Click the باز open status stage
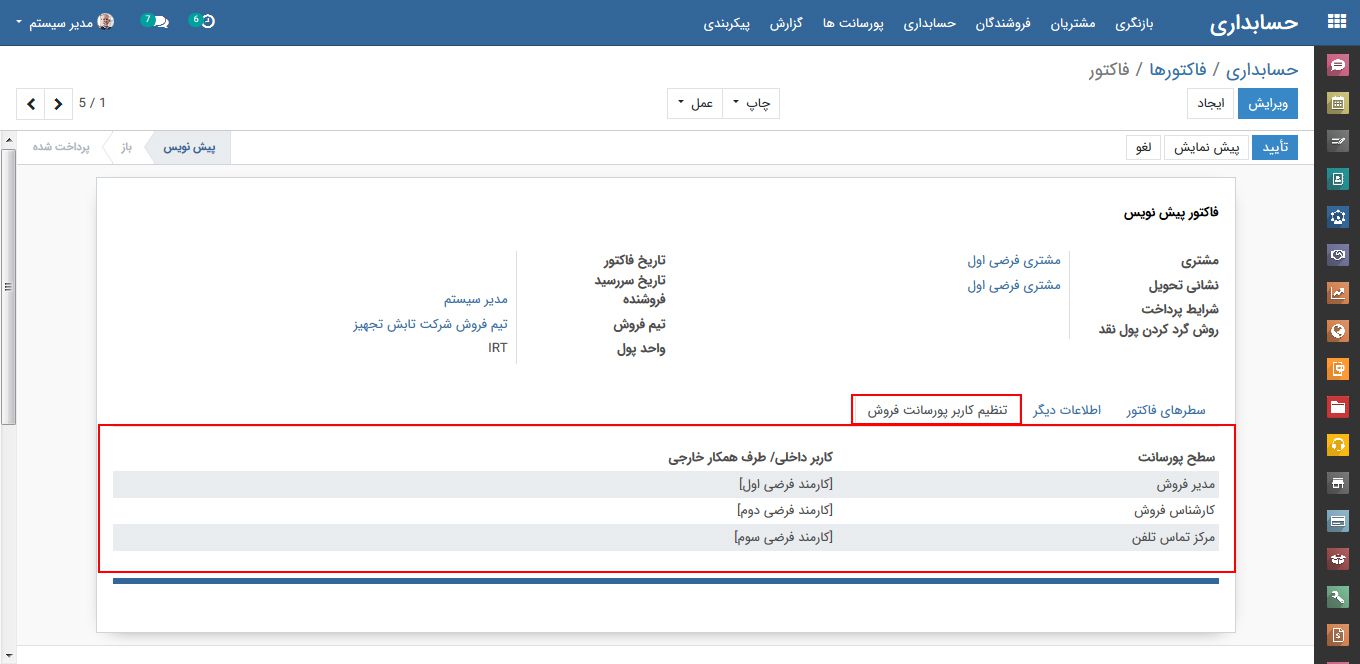 pos(127,147)
